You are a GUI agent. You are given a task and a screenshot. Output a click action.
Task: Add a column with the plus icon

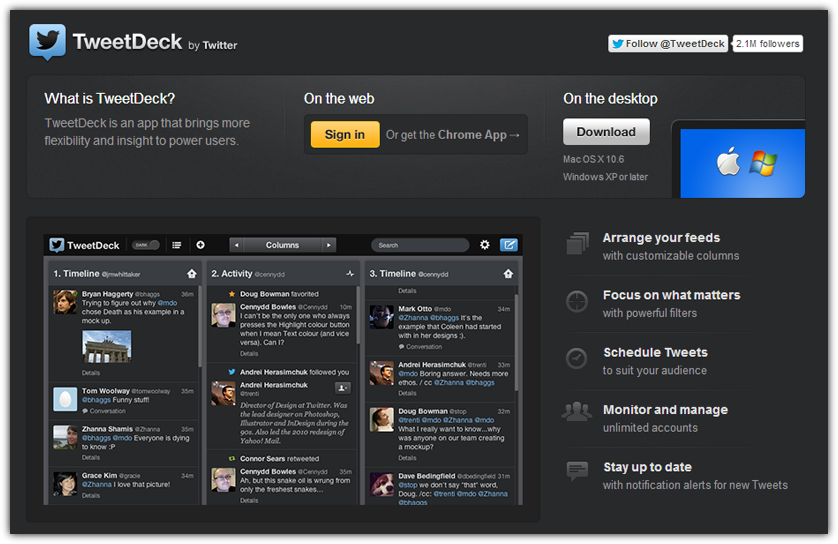click(x=200, y=245)
